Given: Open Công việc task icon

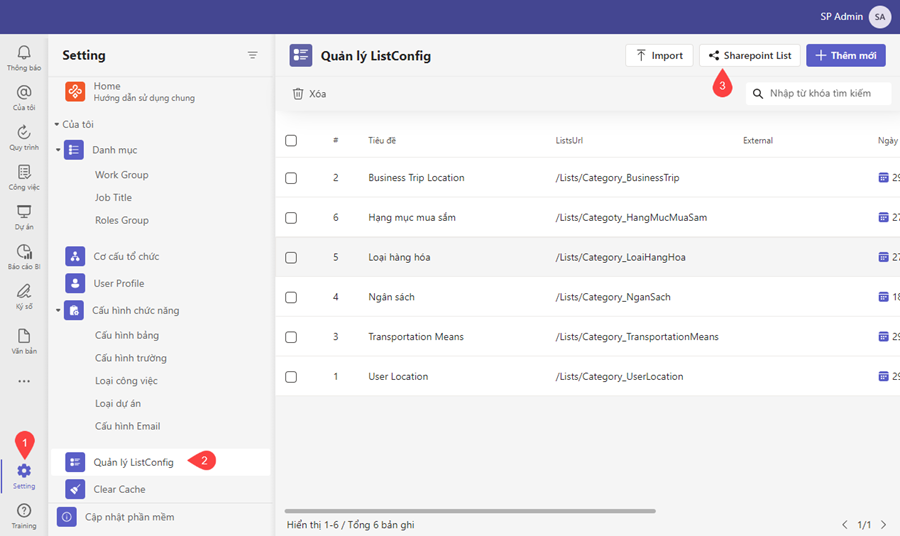Looking at the screenshot, I should point(24,172).
